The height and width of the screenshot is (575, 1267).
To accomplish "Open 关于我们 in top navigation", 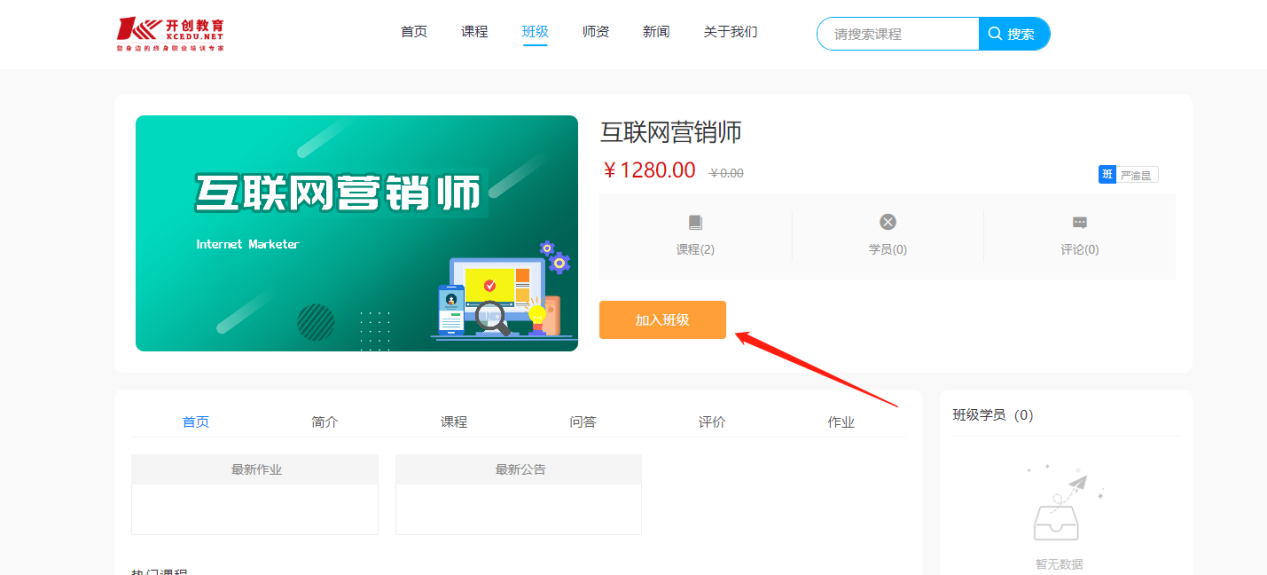I will (730, 32).
